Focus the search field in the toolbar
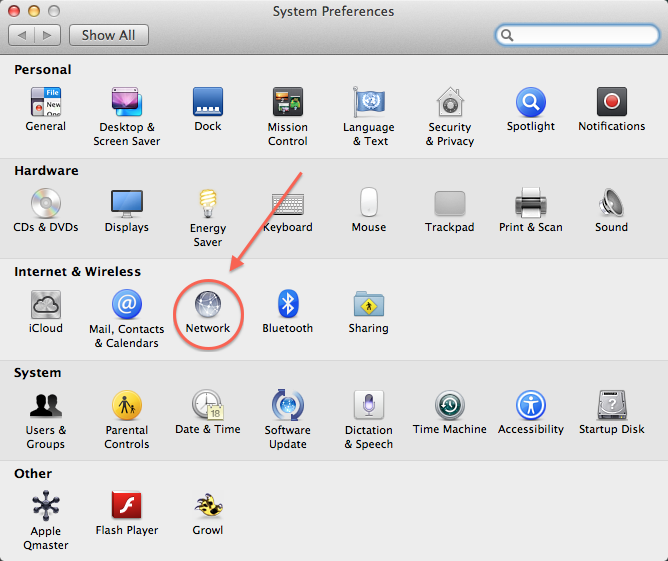668x561 pixels. [577, 35]
